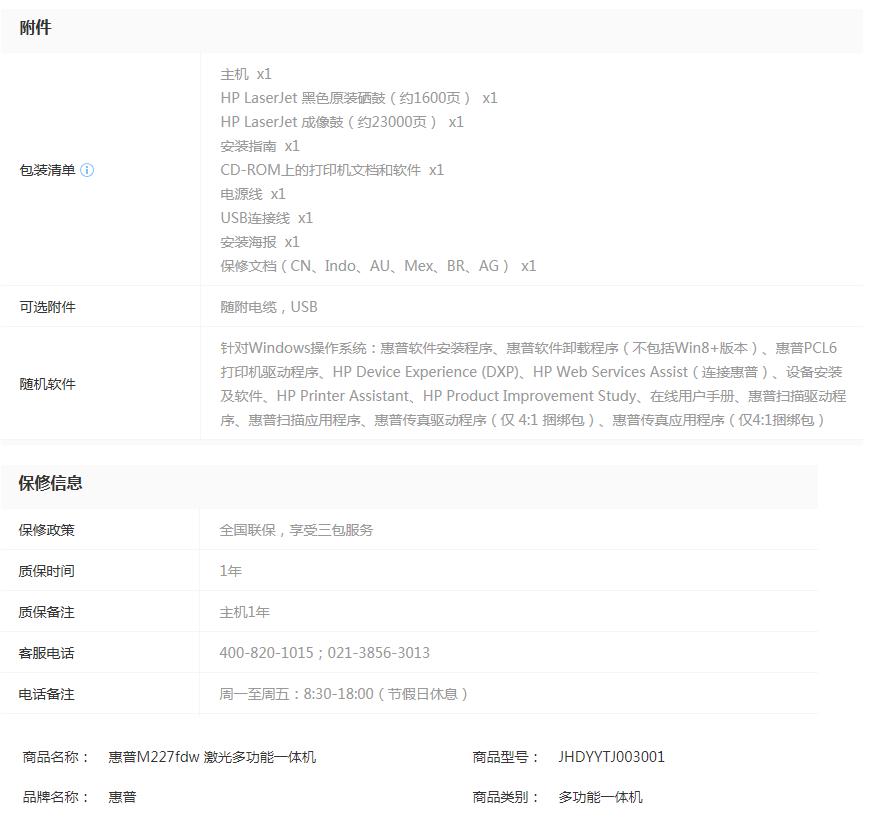Click HP LaserJet 成像鼓 约23000页 entry
The width and height of the screenshot is (883, 820).
pyautogui.click(x=342, y=122)
